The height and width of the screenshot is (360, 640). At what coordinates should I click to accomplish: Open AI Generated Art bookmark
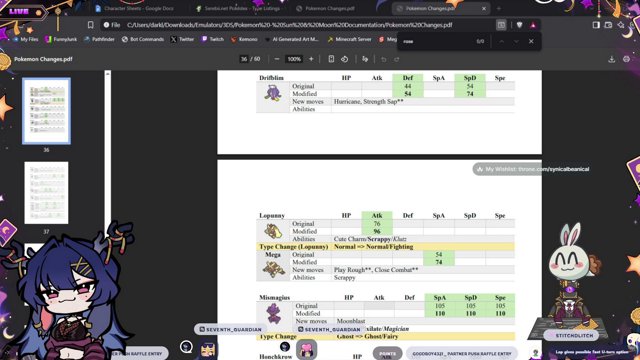tap(292, 39)
